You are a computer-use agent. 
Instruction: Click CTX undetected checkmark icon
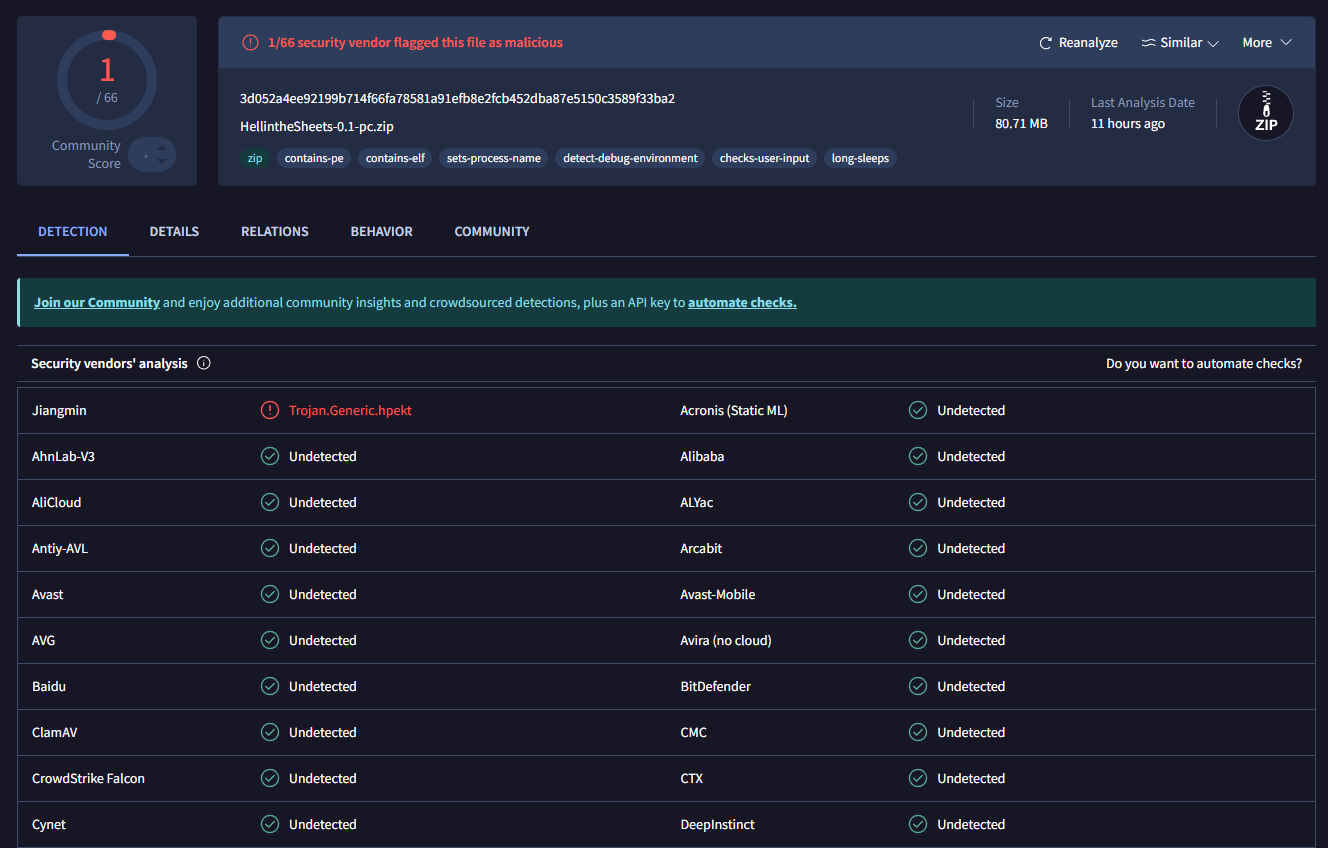918,778
